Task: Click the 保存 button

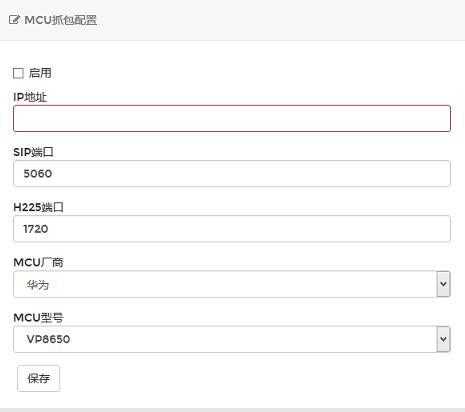Action: (x=39, y=378)
